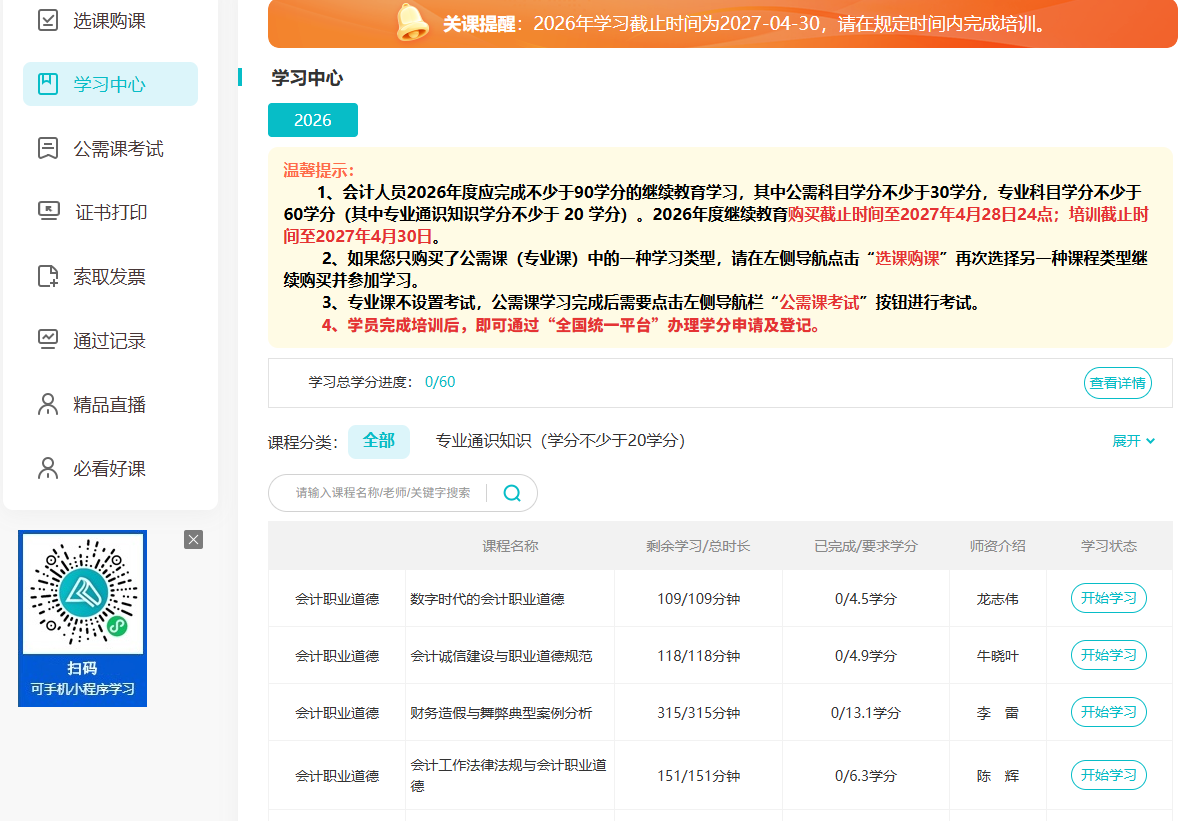Click the 精品直播 person icon
This screenshot has width=1203, height=821.
coord(48,404)
